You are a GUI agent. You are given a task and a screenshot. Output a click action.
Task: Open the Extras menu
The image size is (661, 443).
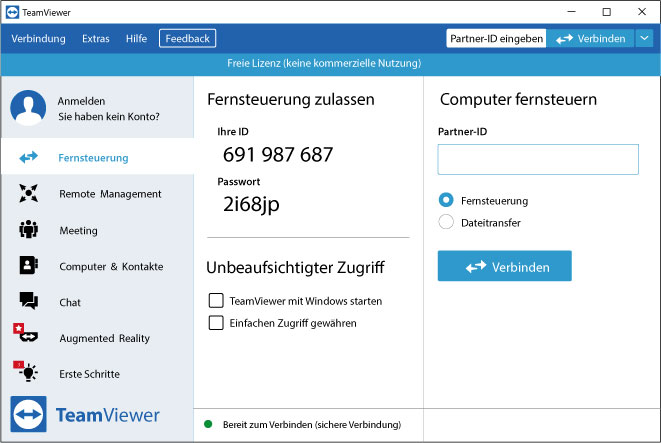pos(96,39)
